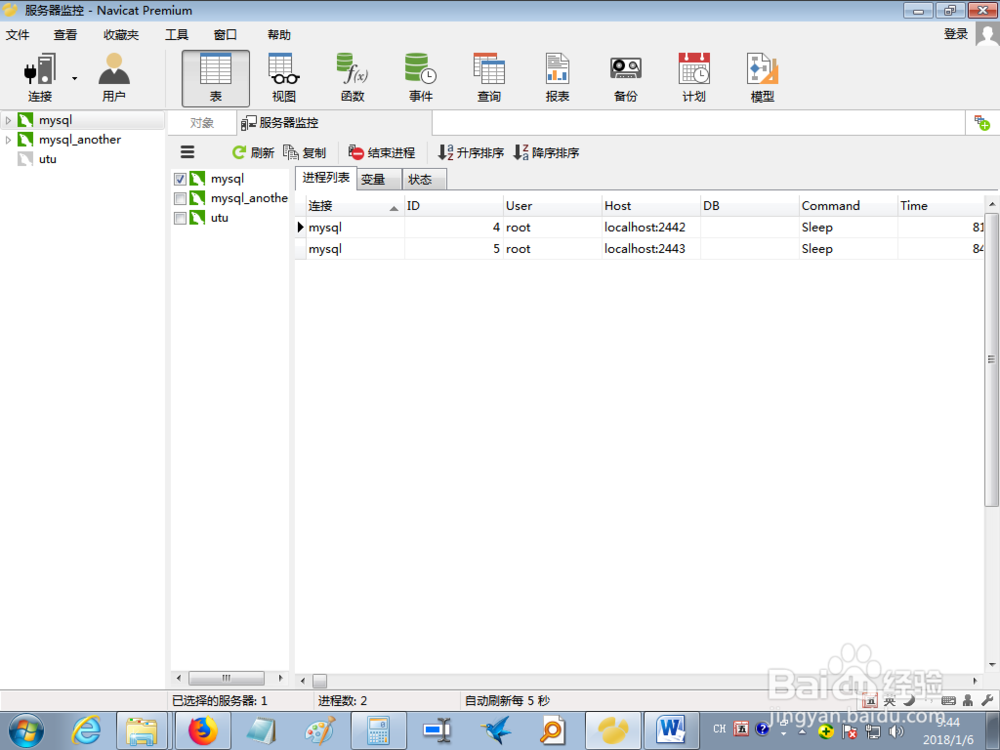1000x750 pixels.
Task: Sort descending with 降序排序
Action: click(x=547, y=152)
